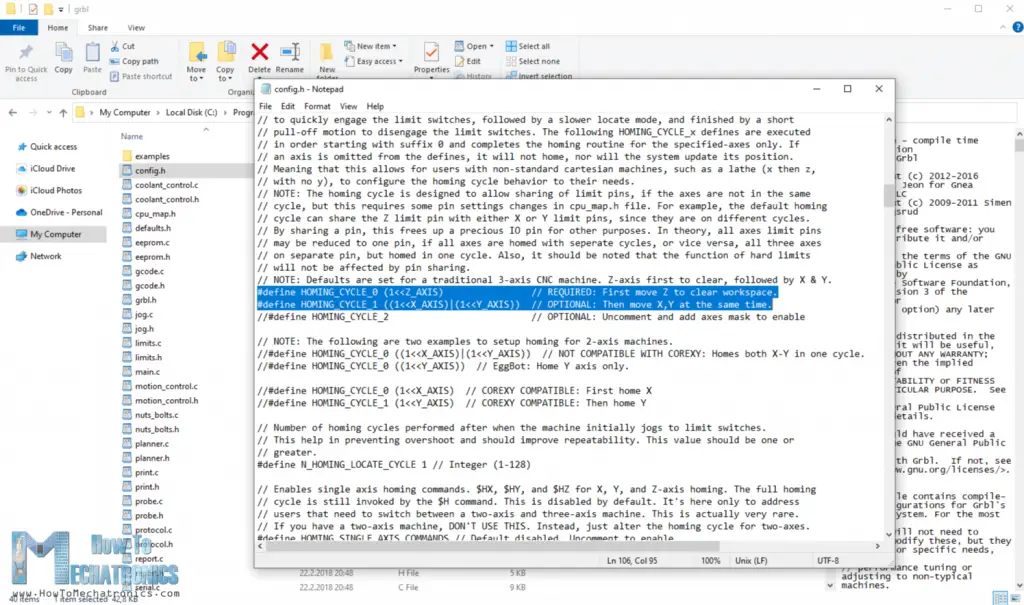Select OneDrive - Personal in the navigation pane
1024x605 pixels.
coord(66,212)
